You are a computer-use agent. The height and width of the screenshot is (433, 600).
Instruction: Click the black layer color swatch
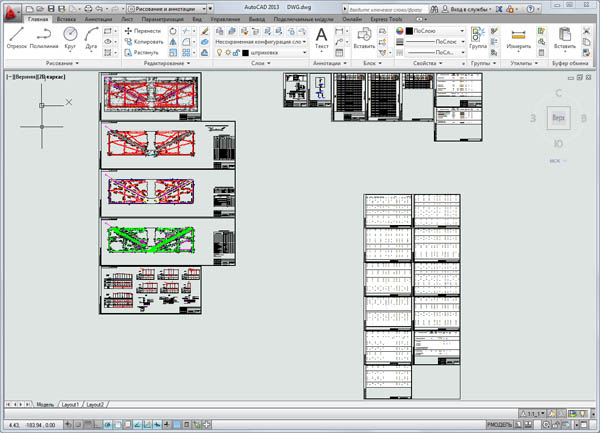(x=245, y=52)
